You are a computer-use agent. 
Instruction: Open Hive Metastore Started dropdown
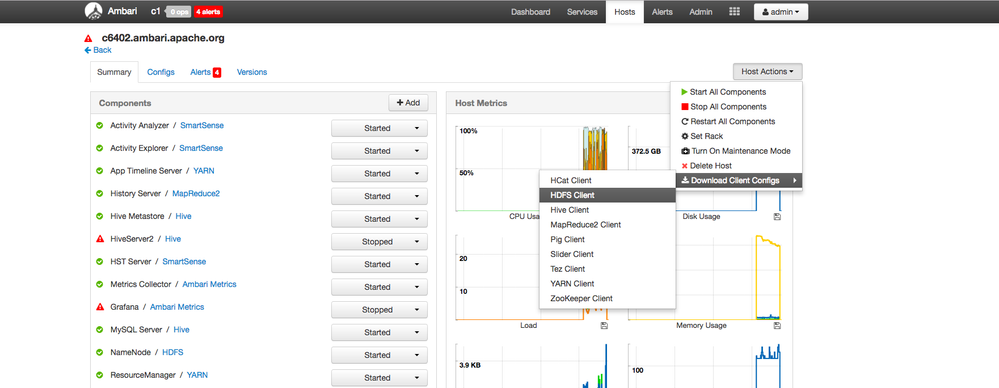click(x=379, y=219)
